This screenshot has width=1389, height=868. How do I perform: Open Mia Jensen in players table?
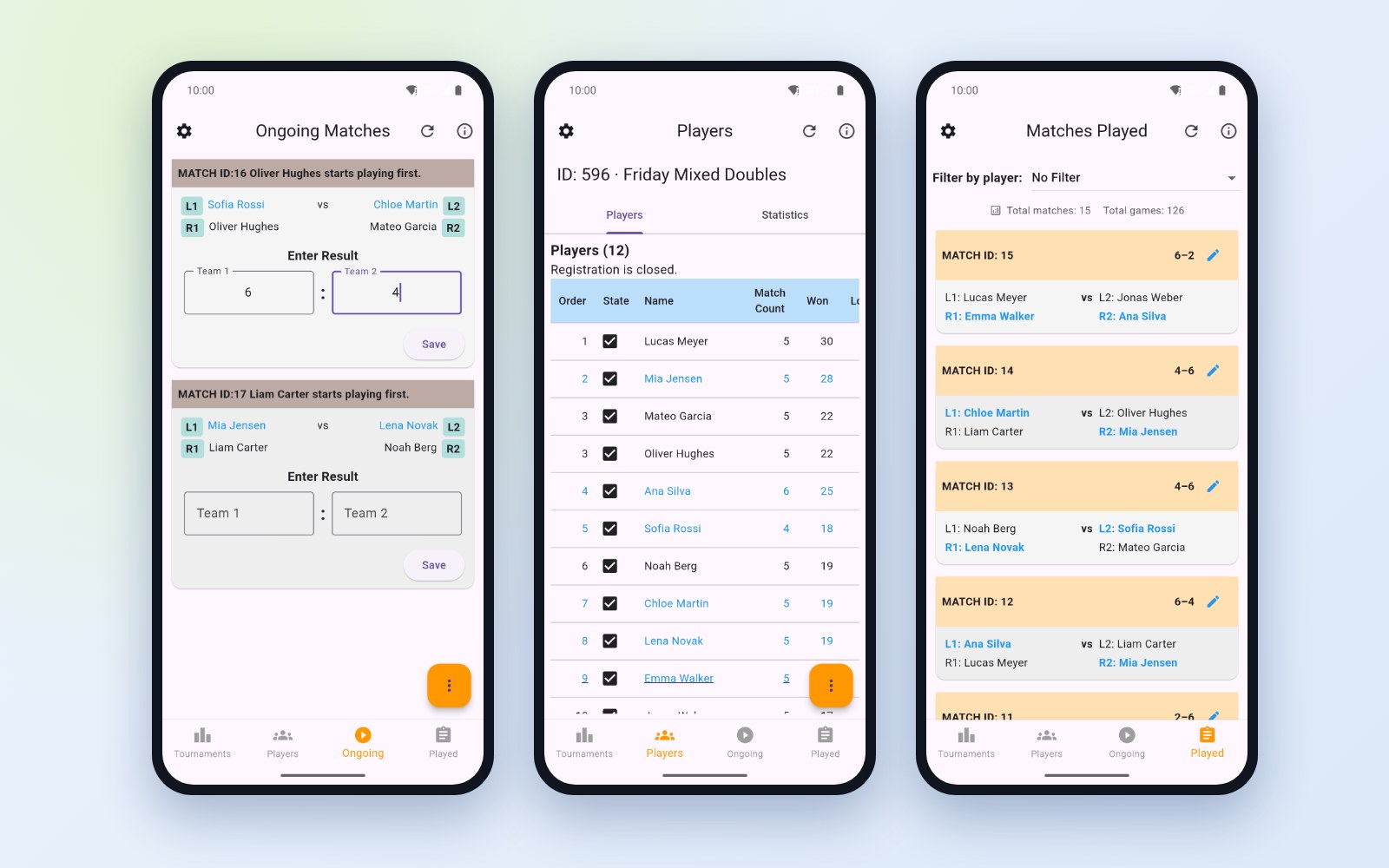[673, 378]
